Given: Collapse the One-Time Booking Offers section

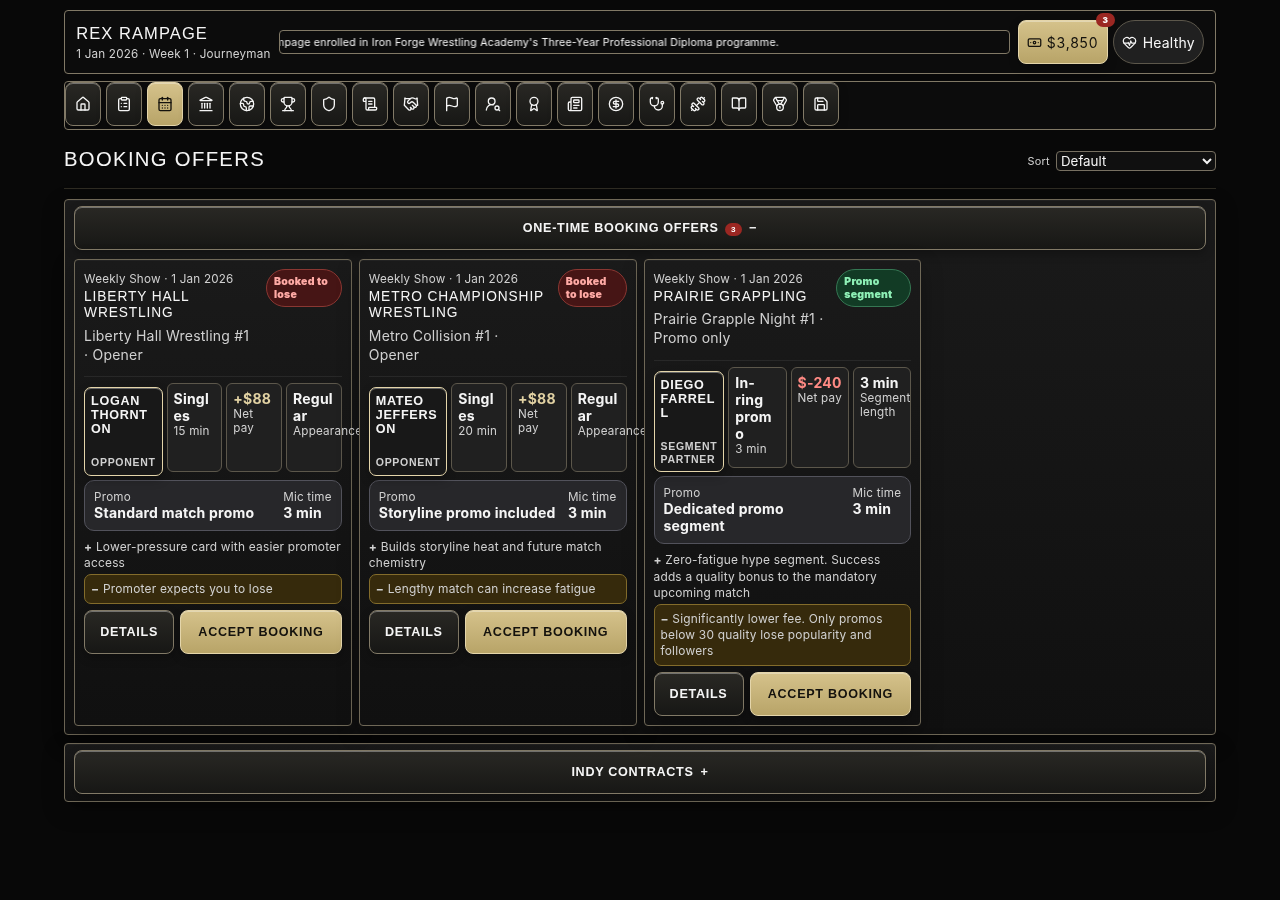Looking at the screenshot, I should (x=640, y=228).
